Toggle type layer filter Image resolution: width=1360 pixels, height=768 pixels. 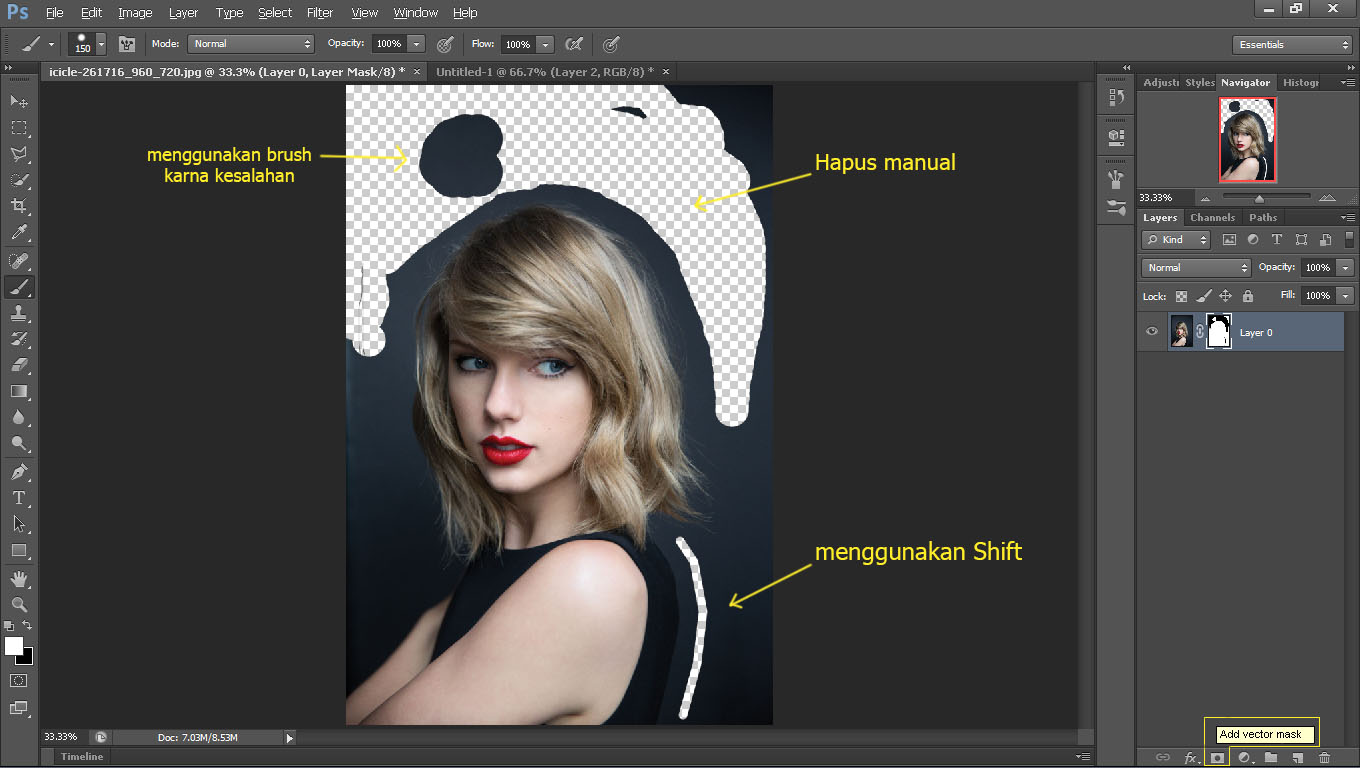(1277, 240)
